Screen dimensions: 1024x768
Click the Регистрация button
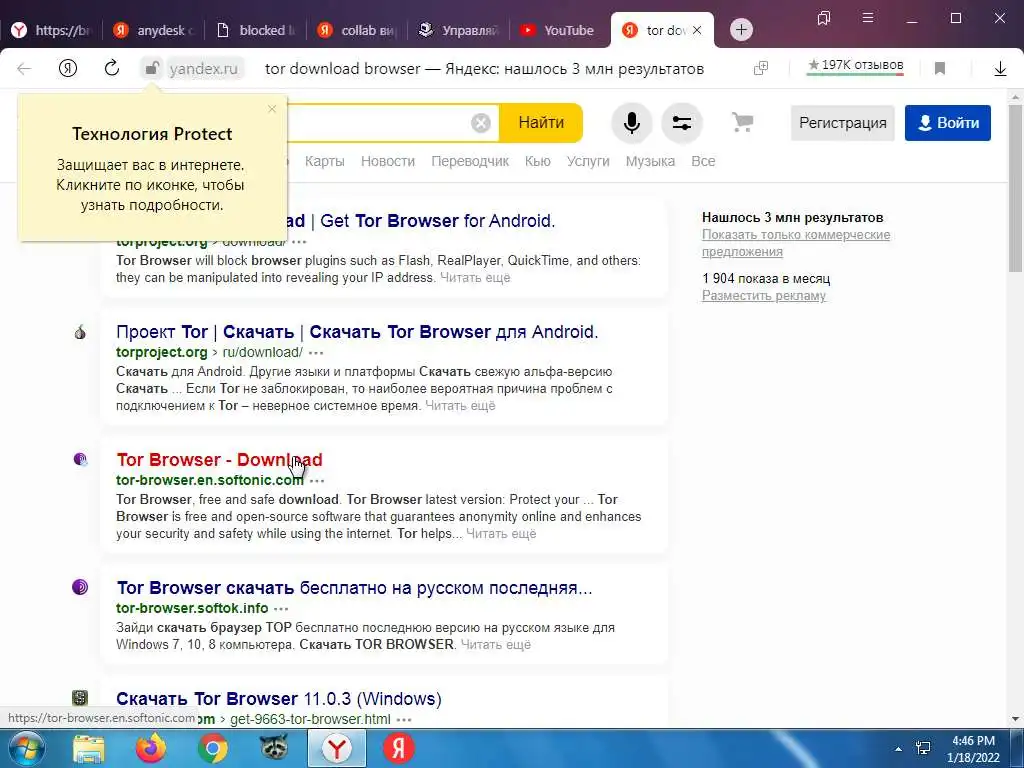pos(842,123)
